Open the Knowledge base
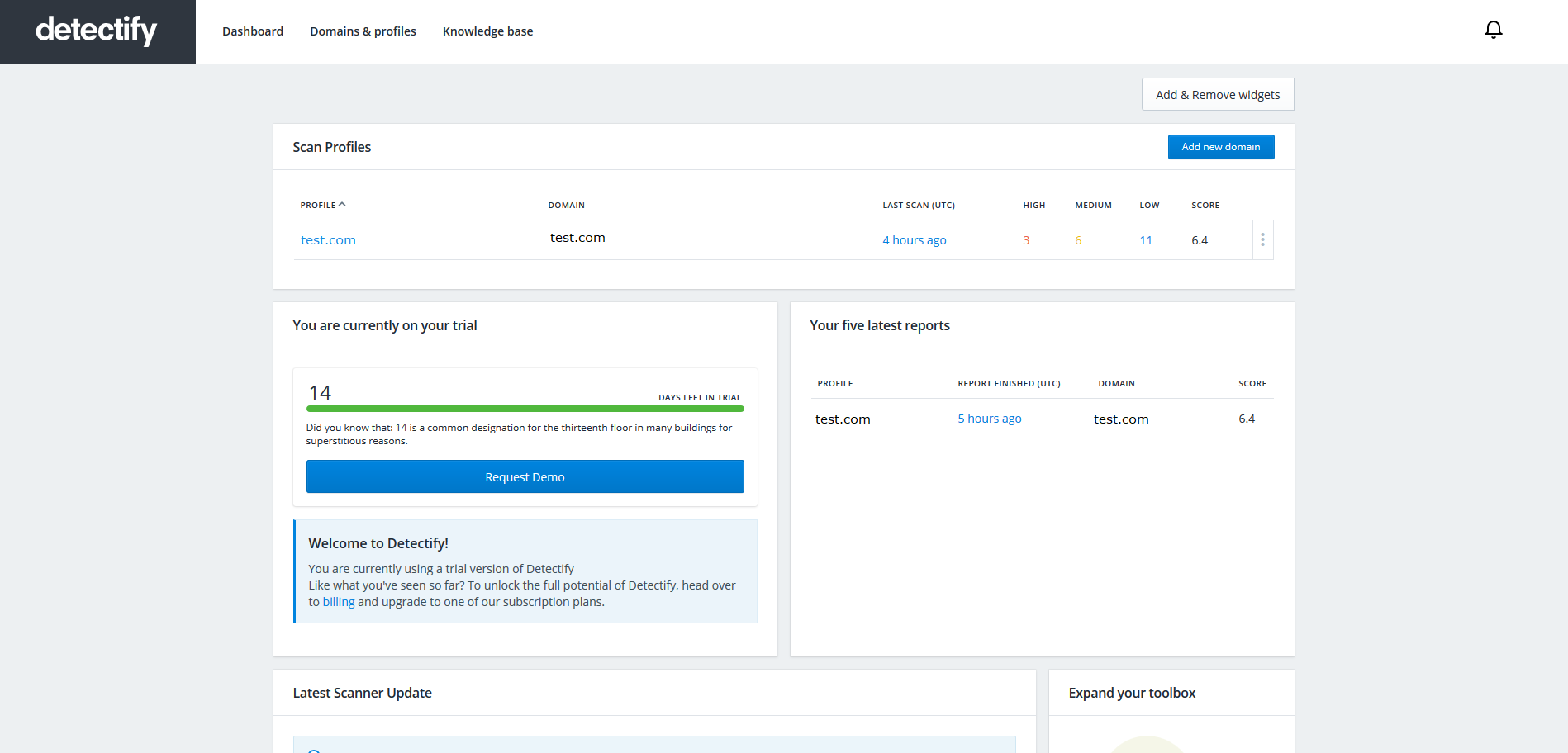 pyautogui.click(x=487, y=31)
